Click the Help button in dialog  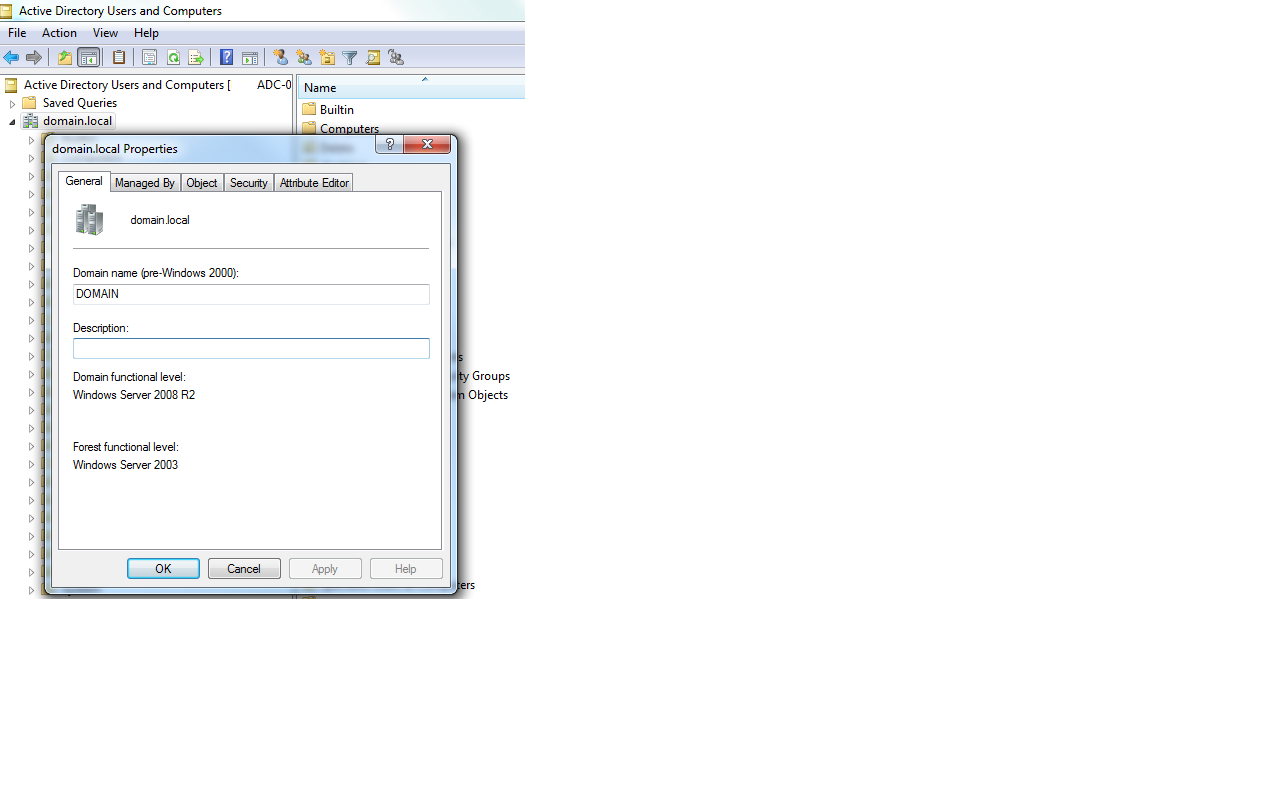tap(406, 568)
